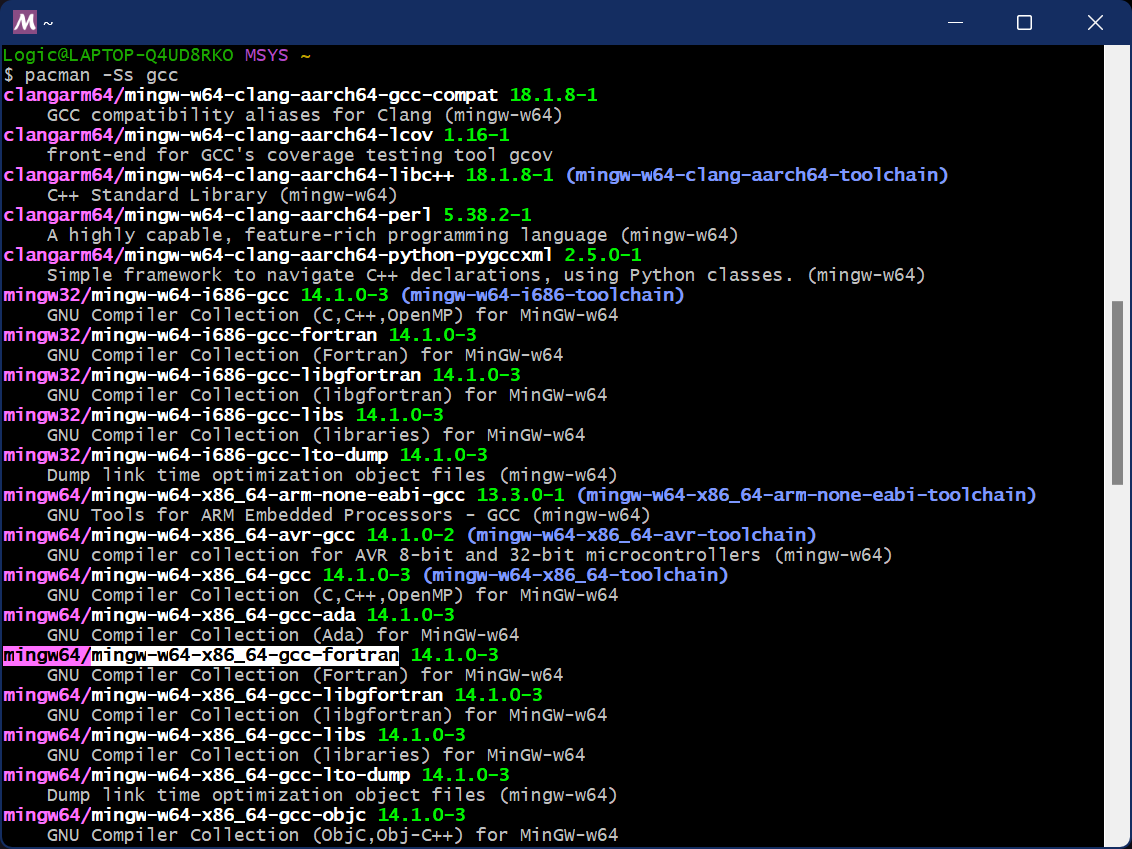Screen dimensions: 1132x849
Task: Click 'MSYS' label in the prompt
Action: pos(266,55)
